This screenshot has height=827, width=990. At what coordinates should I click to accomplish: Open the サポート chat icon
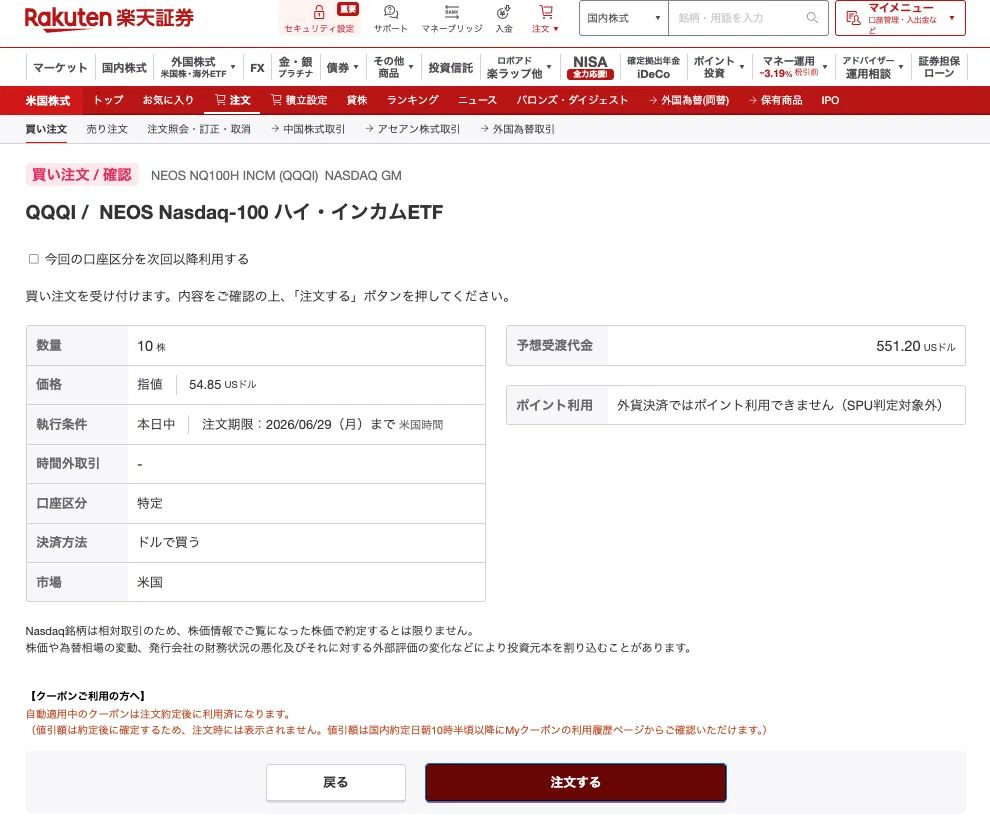(391, 12)
